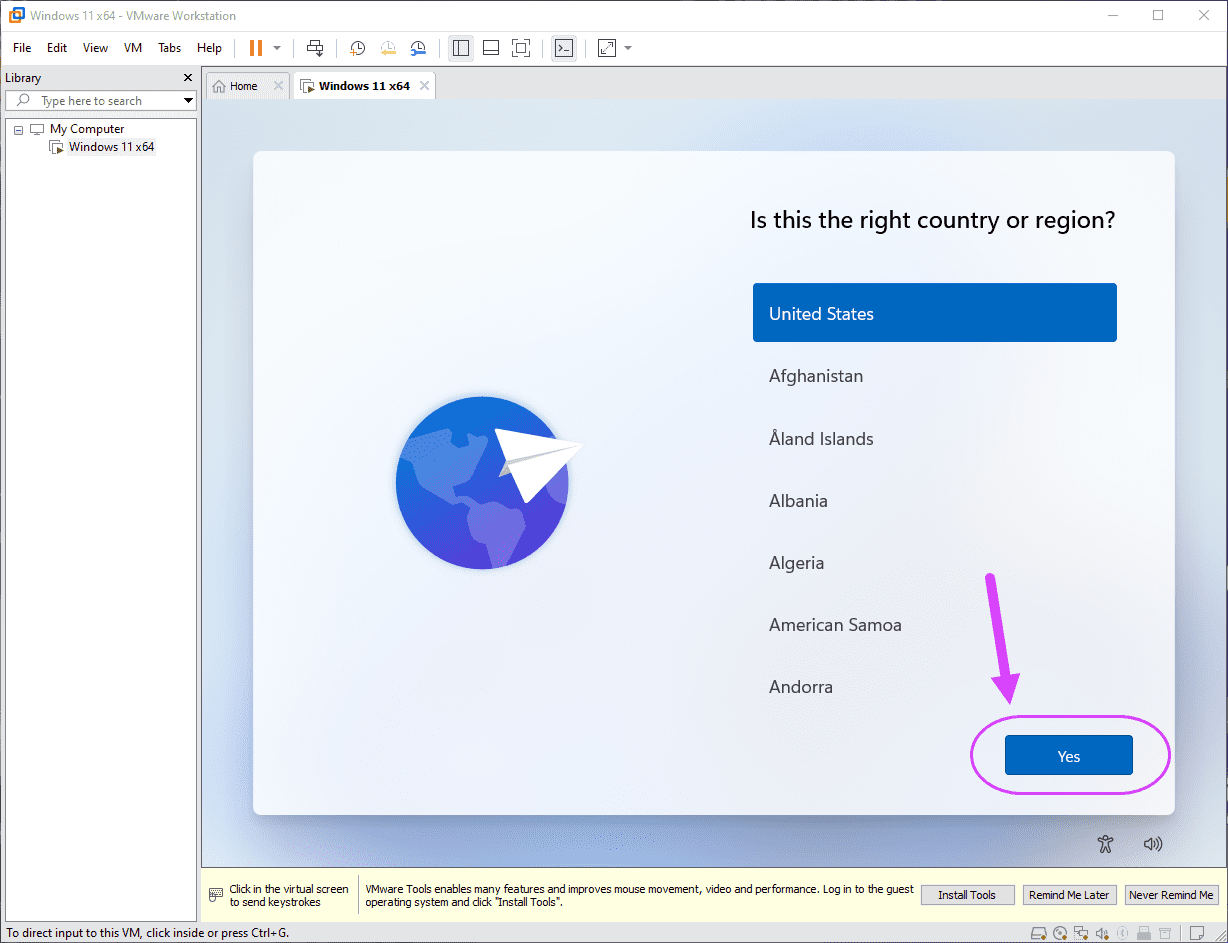The image size is (1228, 943).
Task: Open the message log note icon
Action: pyautogui.click(x=1197, y=933)
